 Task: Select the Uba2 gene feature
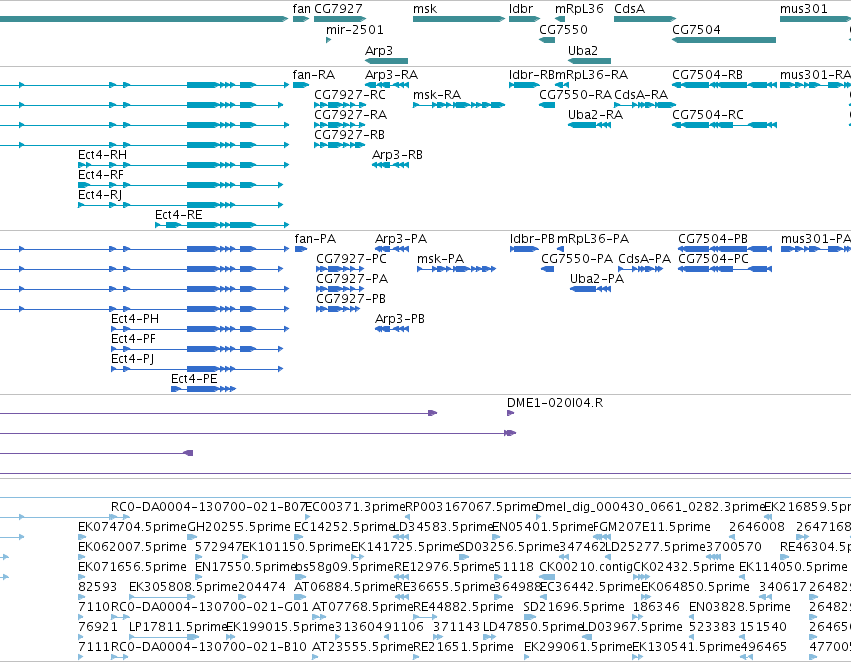[589, 61]
